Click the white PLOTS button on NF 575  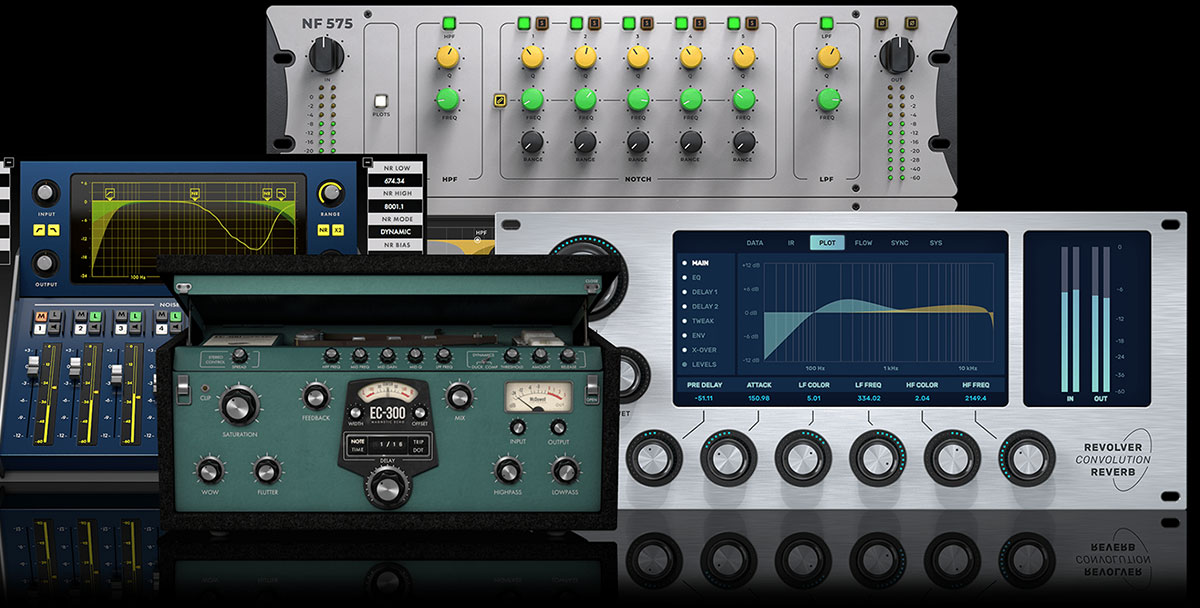click(380, 101)
